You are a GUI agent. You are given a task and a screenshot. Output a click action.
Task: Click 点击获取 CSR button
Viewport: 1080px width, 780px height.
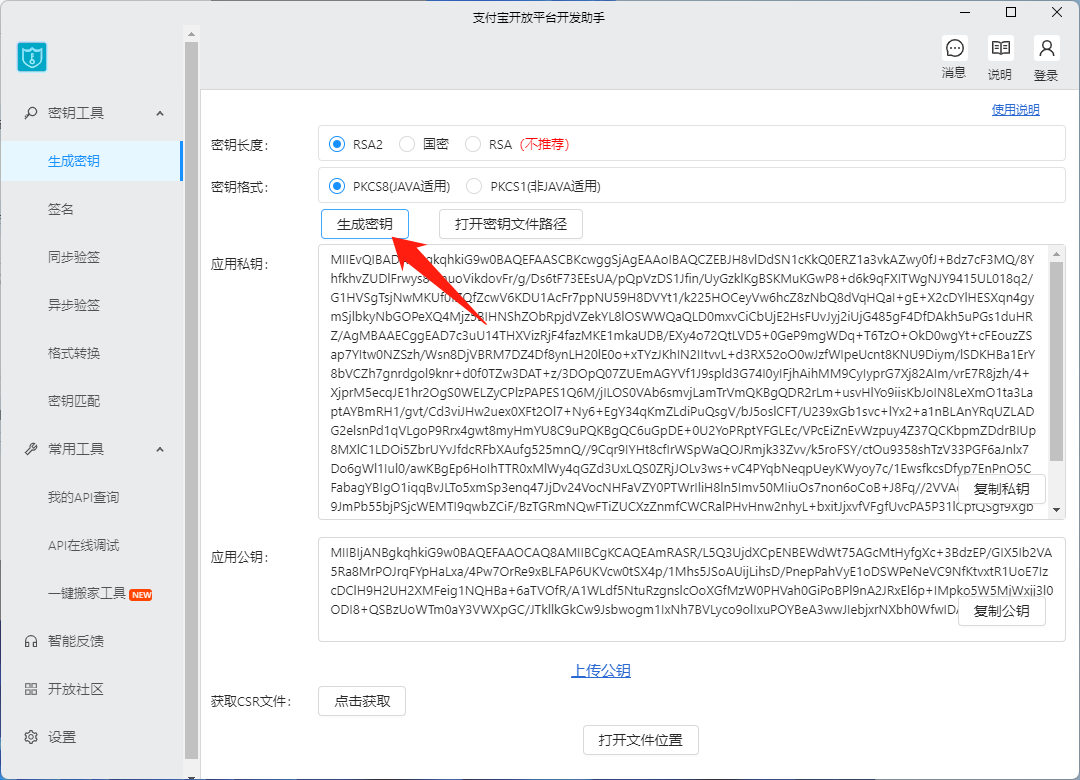click(362, 701)
